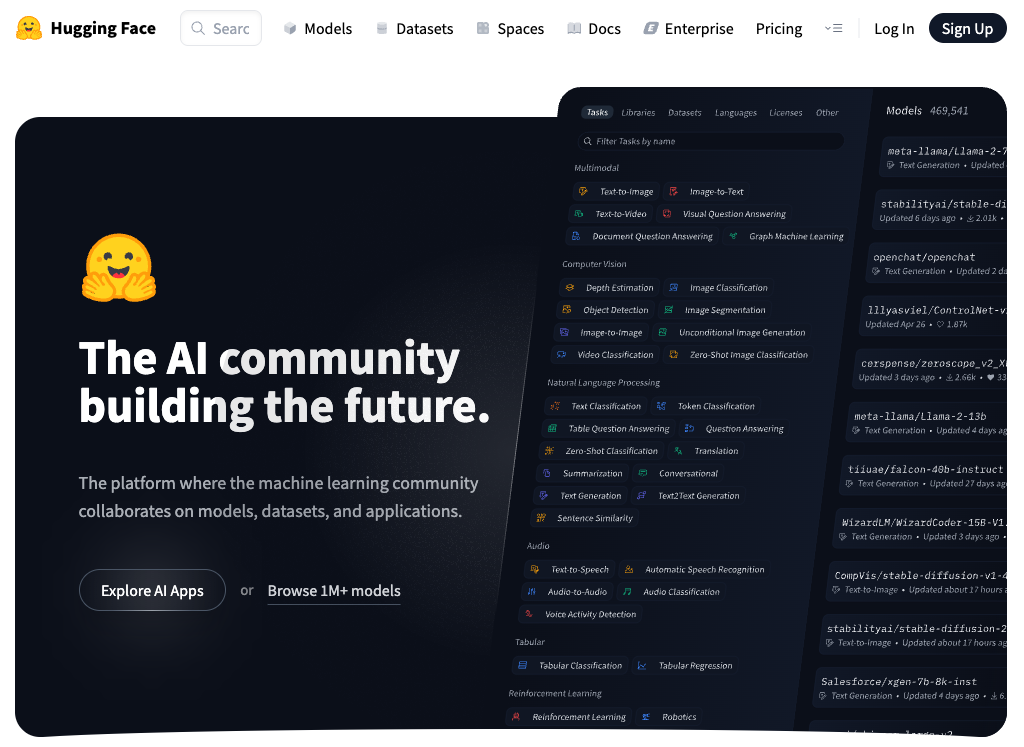This screenshot has width=1024, height=747.
Task: Open the Datasets navigation link
Action: pyautogui.click(x=415, y=29)
